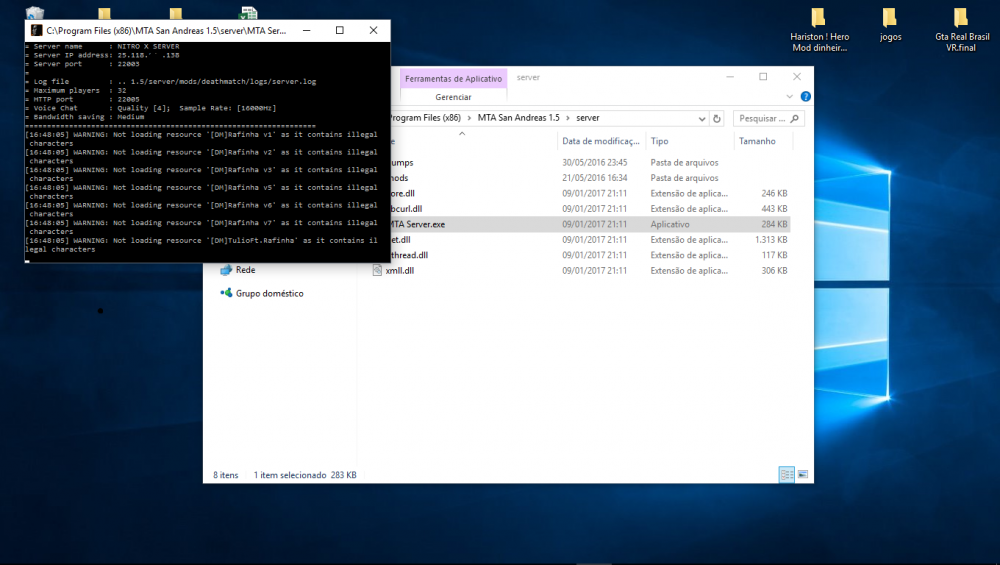1000x565 pixels.
Task: Select the Ferramentas de Aplicativo tab
Action: (x=453, y=78)
